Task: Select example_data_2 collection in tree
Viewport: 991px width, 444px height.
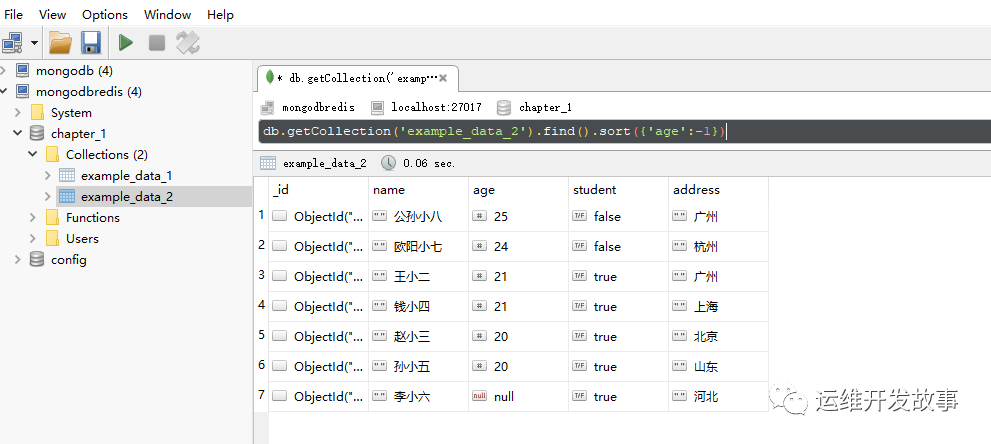Action: [x=126, y=196]
